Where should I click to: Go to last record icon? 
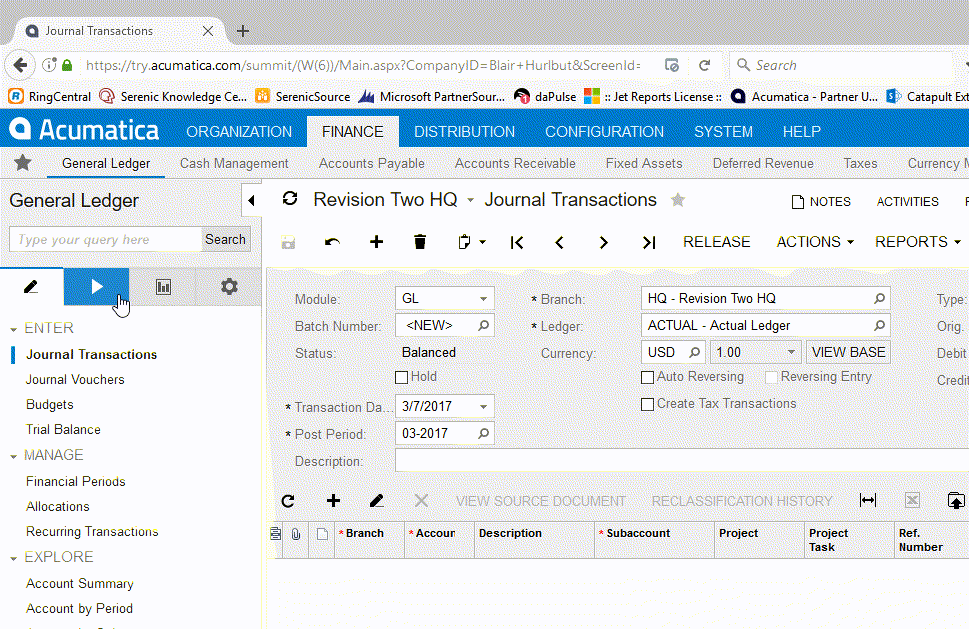tap(648, 242)
